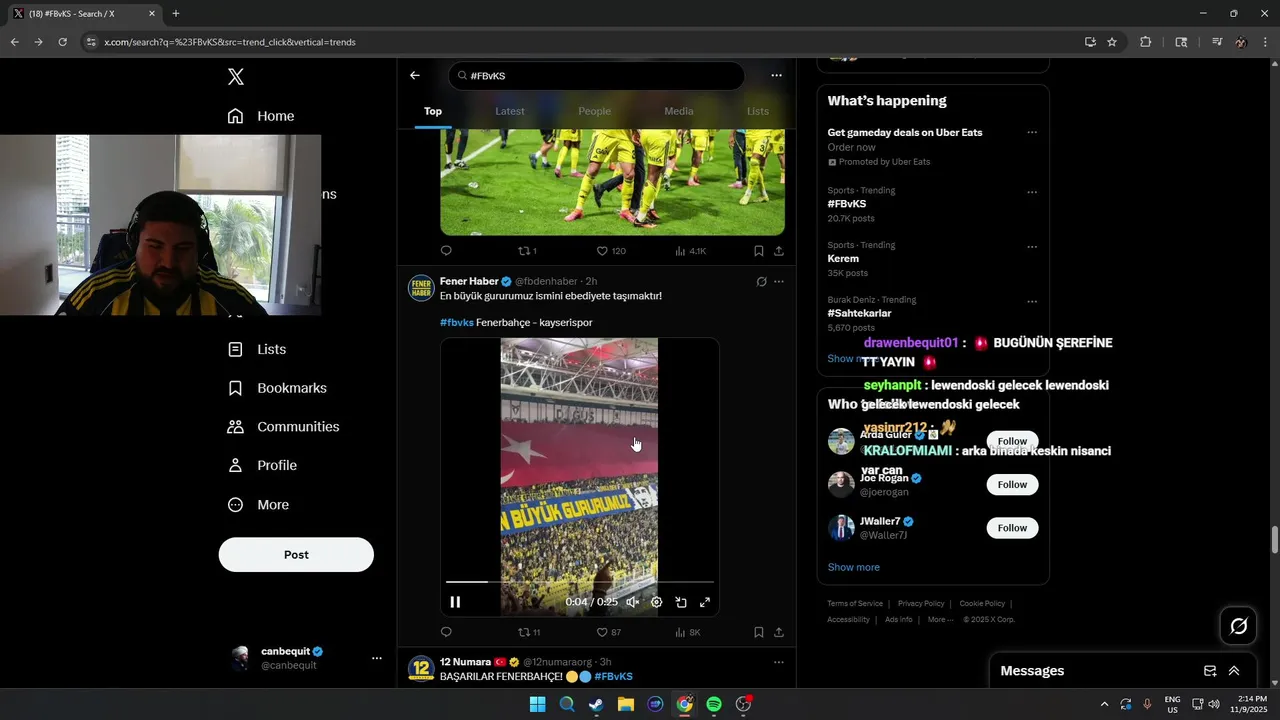Open 12 Numara post more menu
Viewport: 1280px width, 720px height.
(x=779, y=662)
